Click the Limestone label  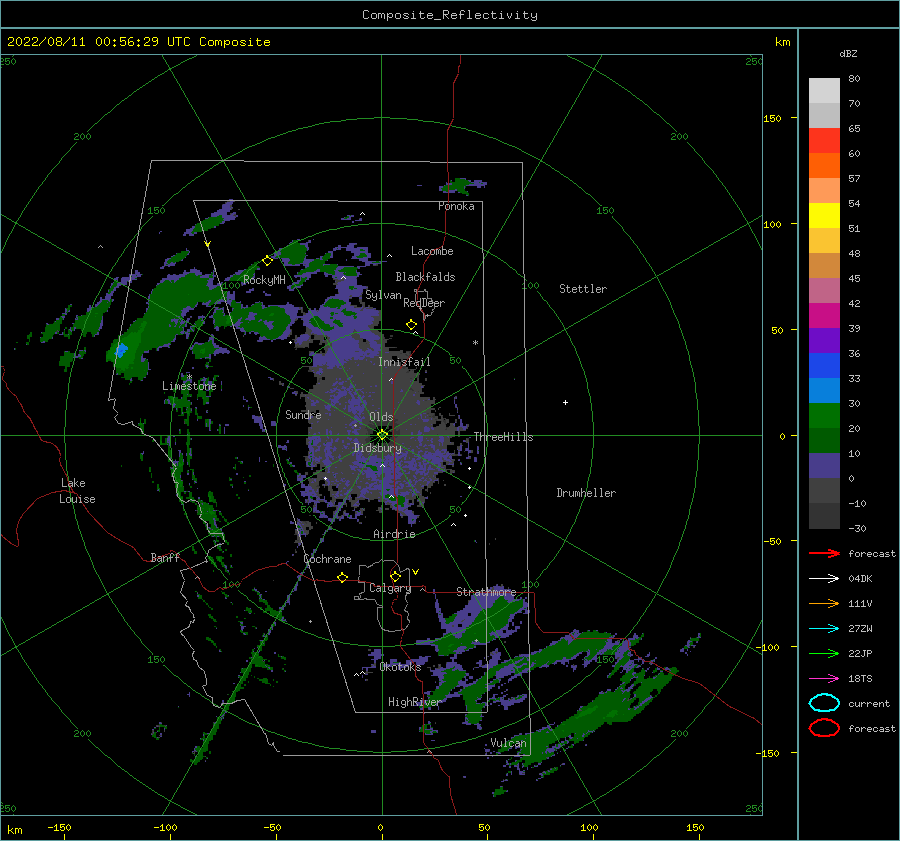coord(189,386)
